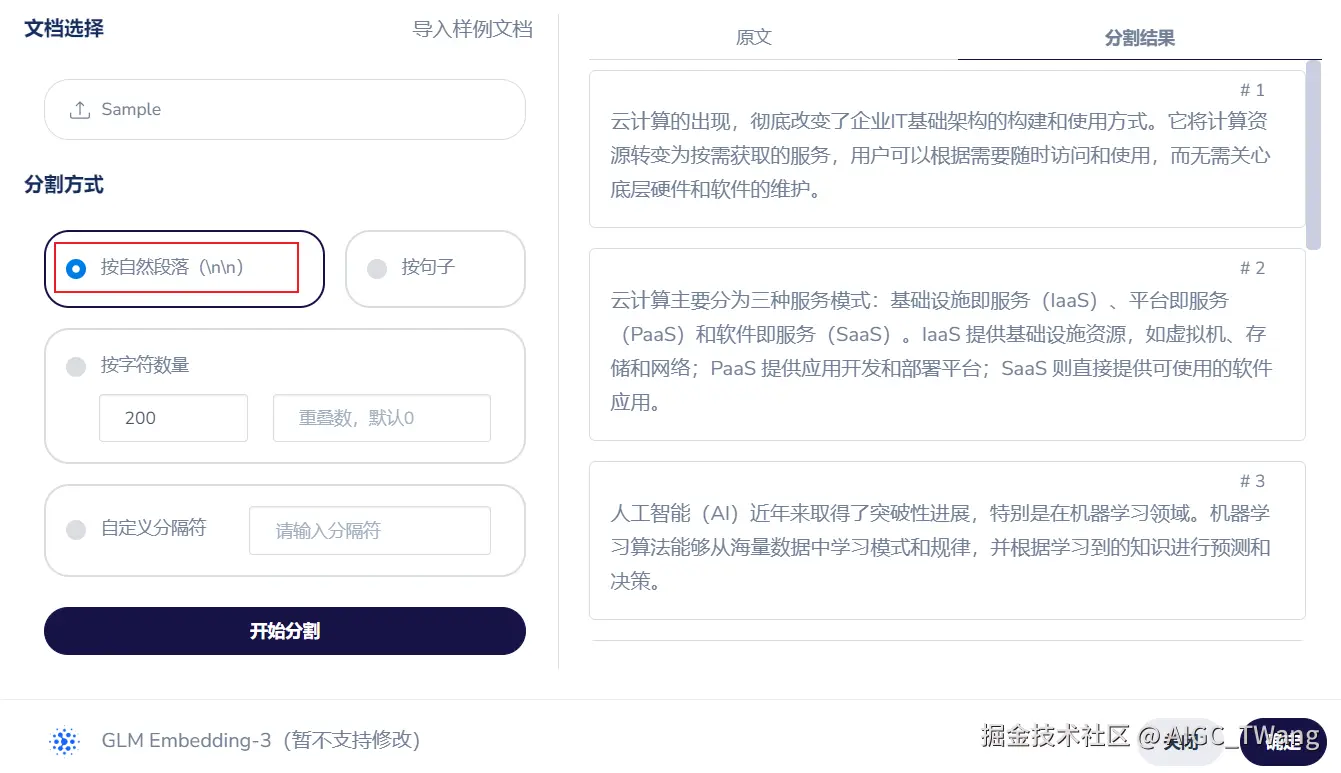Click the upload icon beside Sample
This screenshot has height=773, width=1341.
coord(80,110)
